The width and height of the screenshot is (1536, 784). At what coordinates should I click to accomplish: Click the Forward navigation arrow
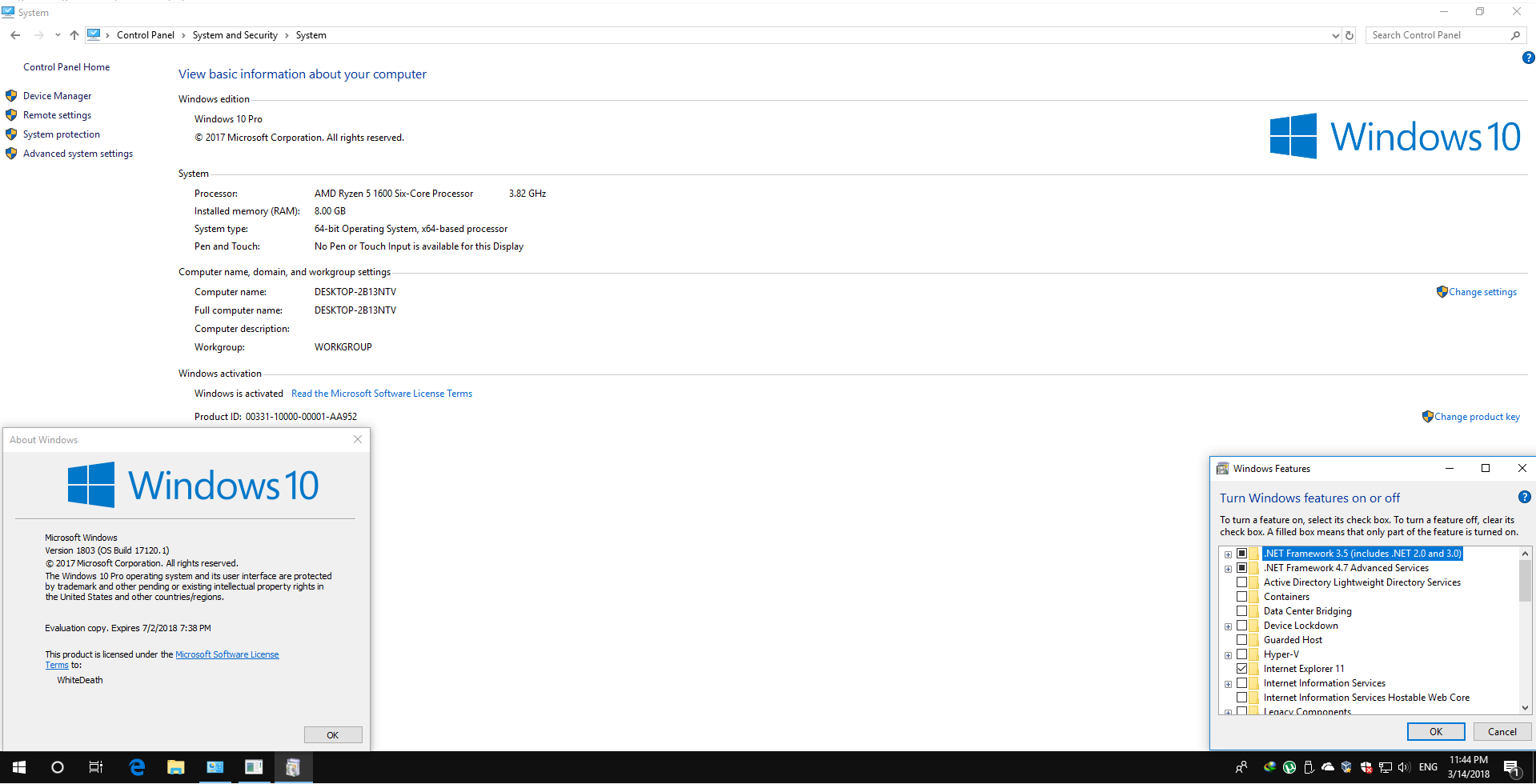pyautogui.click(x=38, y=35)
